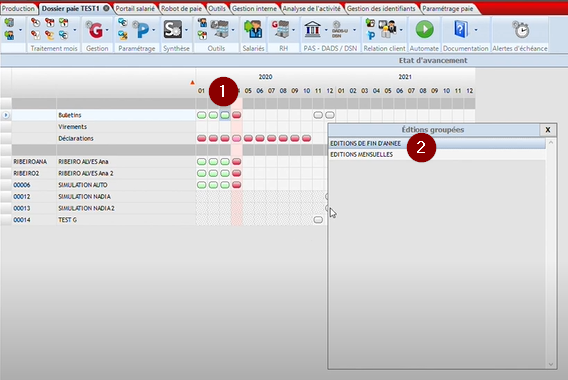Open the Analyse de l'activité tab
The height and width of the screenshot is (380, 568).
coord(312,8)
